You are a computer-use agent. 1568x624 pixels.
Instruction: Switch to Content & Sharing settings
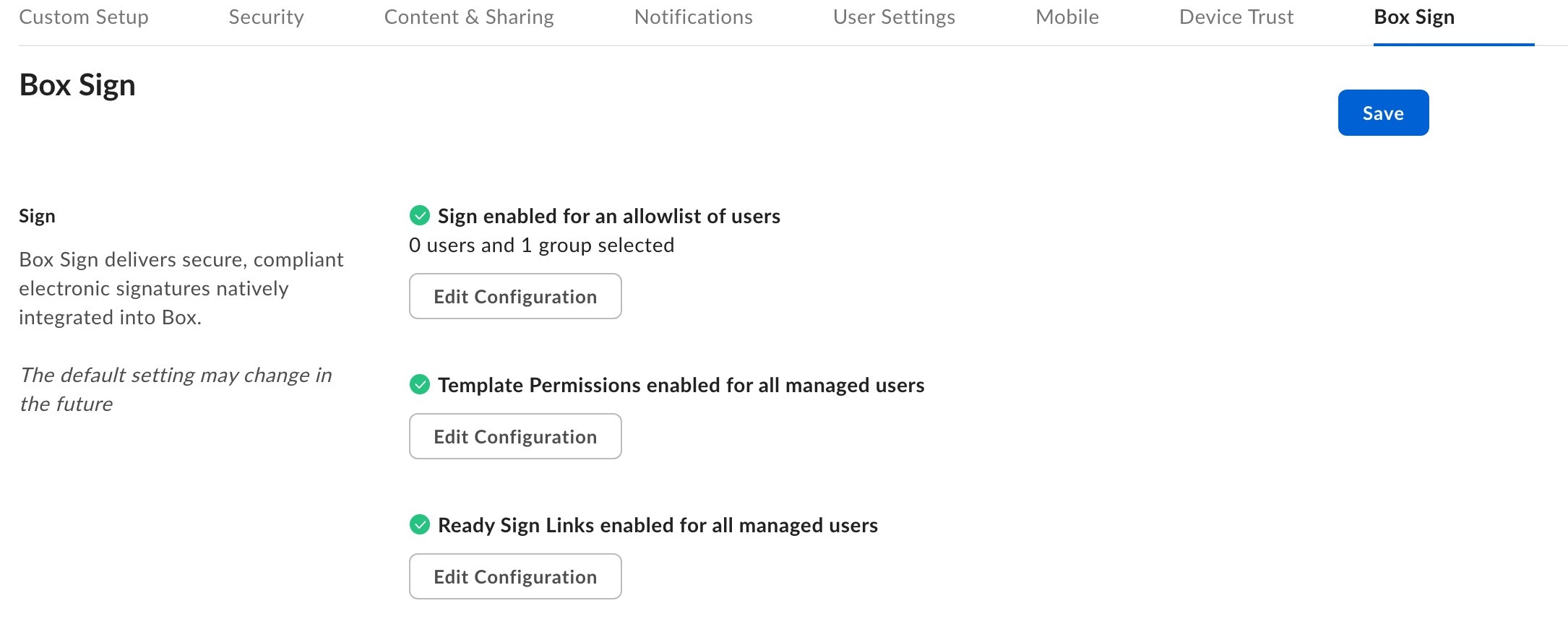click(x=470, y=17)
